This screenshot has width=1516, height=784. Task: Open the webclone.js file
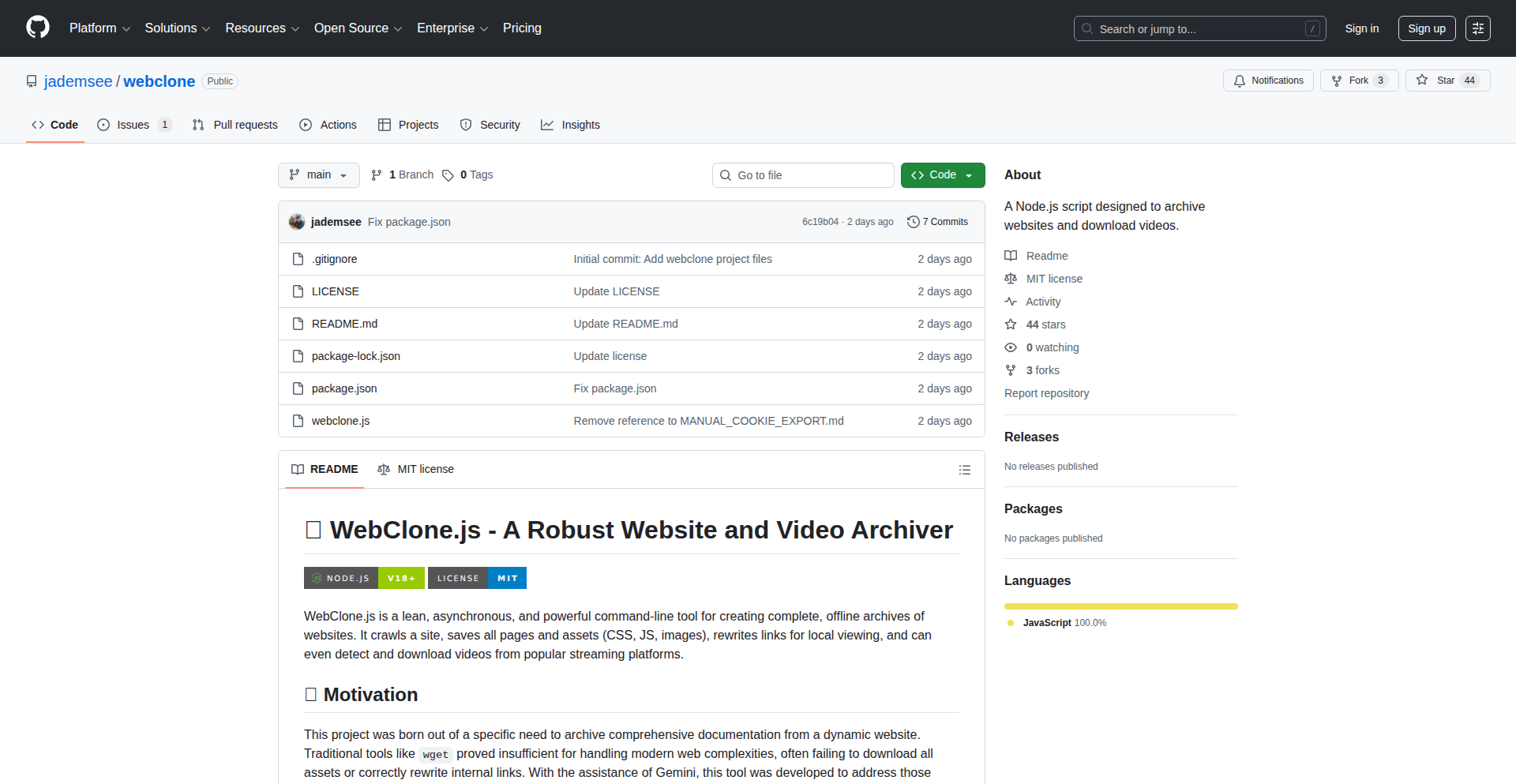tap(340, 421)
